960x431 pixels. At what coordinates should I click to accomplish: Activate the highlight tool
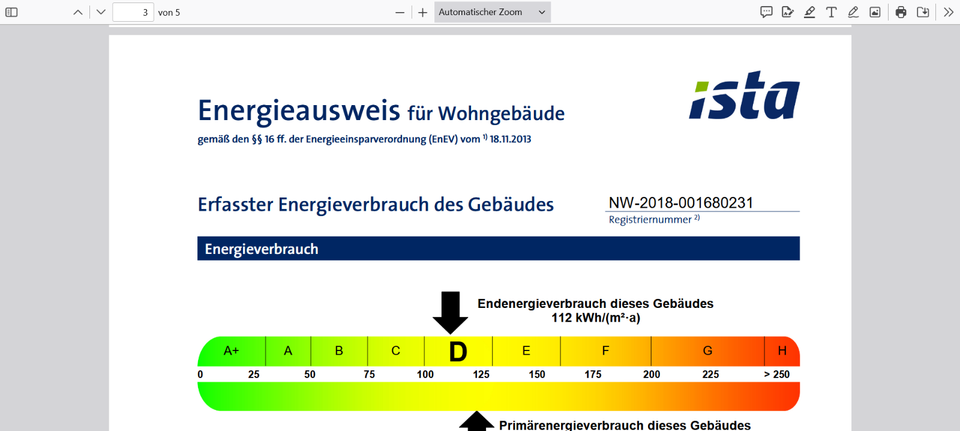click(x=809, y=12)
